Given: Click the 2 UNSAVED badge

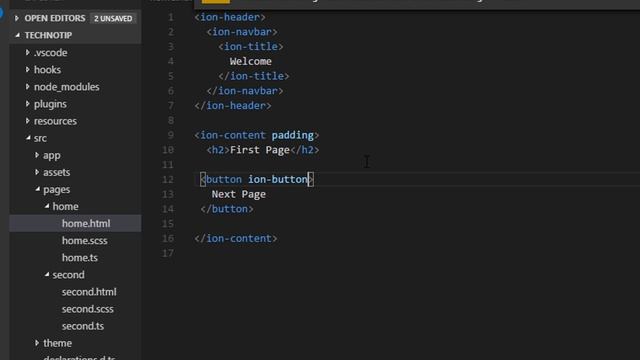Looking at the screenshot, I should click(x=113, y=18).
